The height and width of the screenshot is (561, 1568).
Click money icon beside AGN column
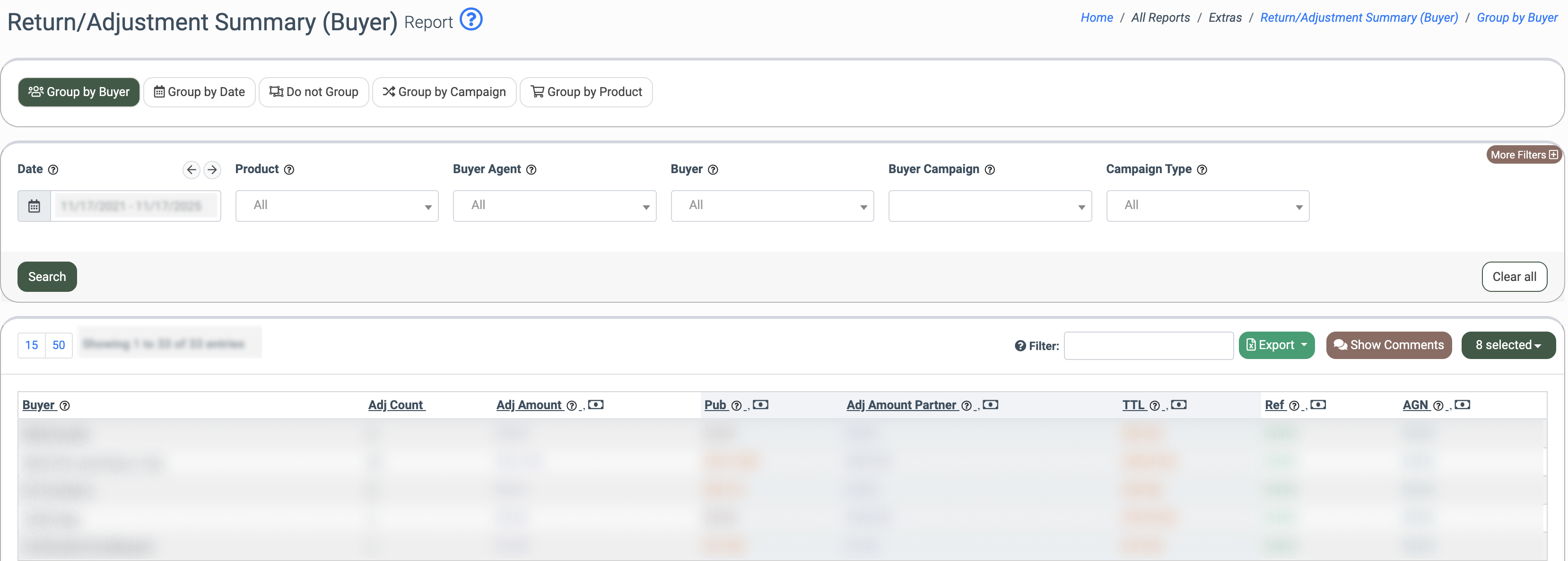point(1462,405)
